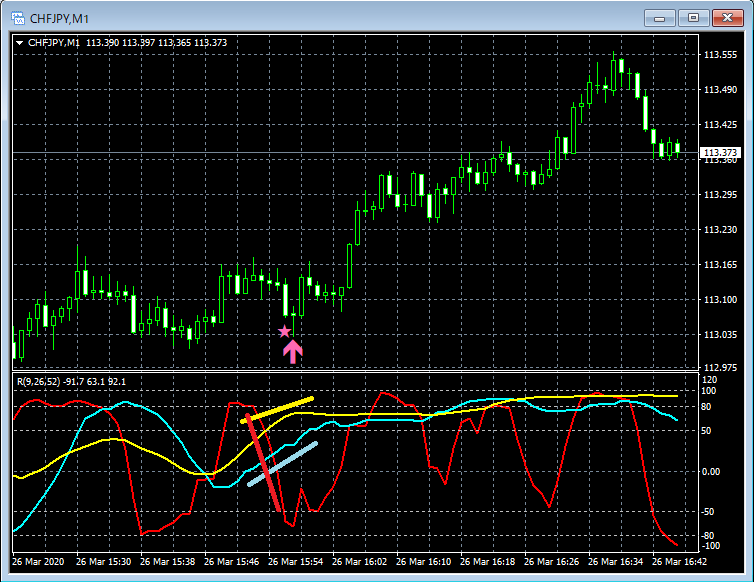Click the 26 Mar 15:54 time label
Screen dimensions: 754x582
pyautogui.click(x=295, y=561)
